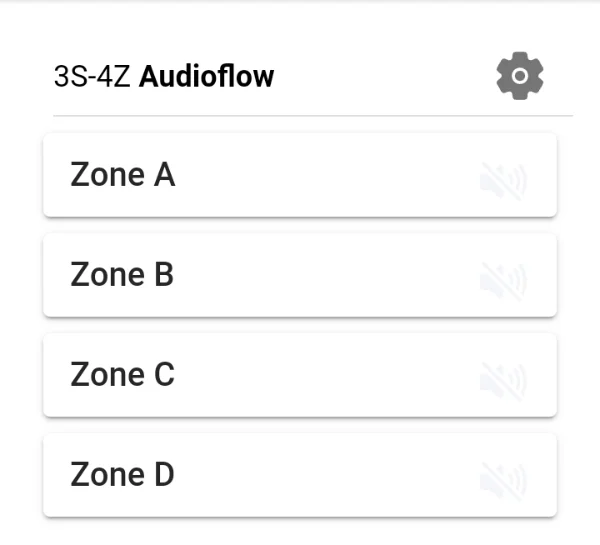Image resolution: width=600 pixels, height=545 pixels.
Task: Click the muted speaker icon for Zone D
Action: coord(504,481)
